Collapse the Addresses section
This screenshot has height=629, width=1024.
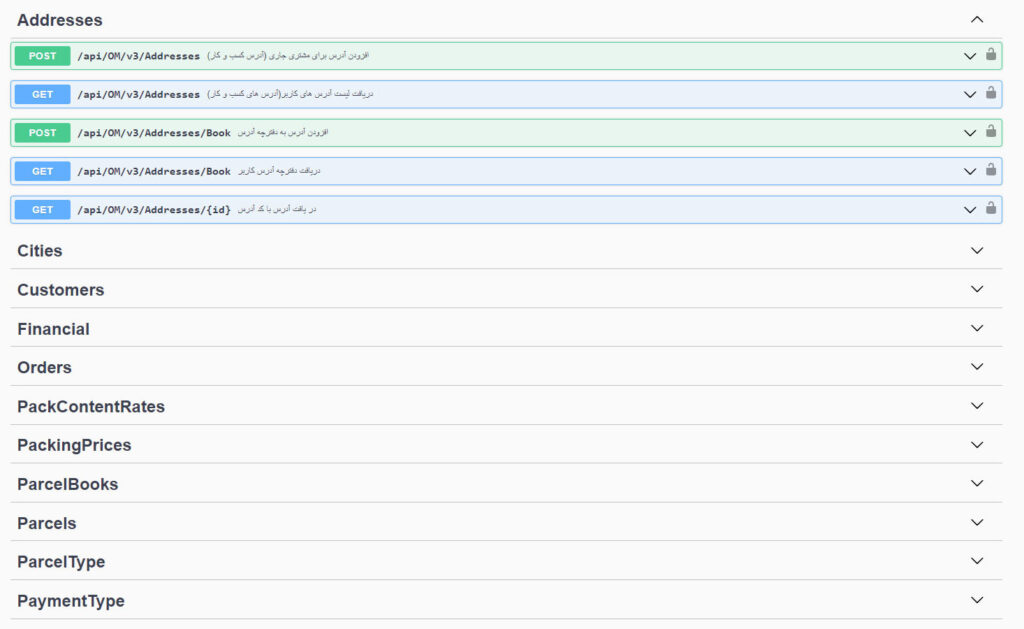pos(976,19)
